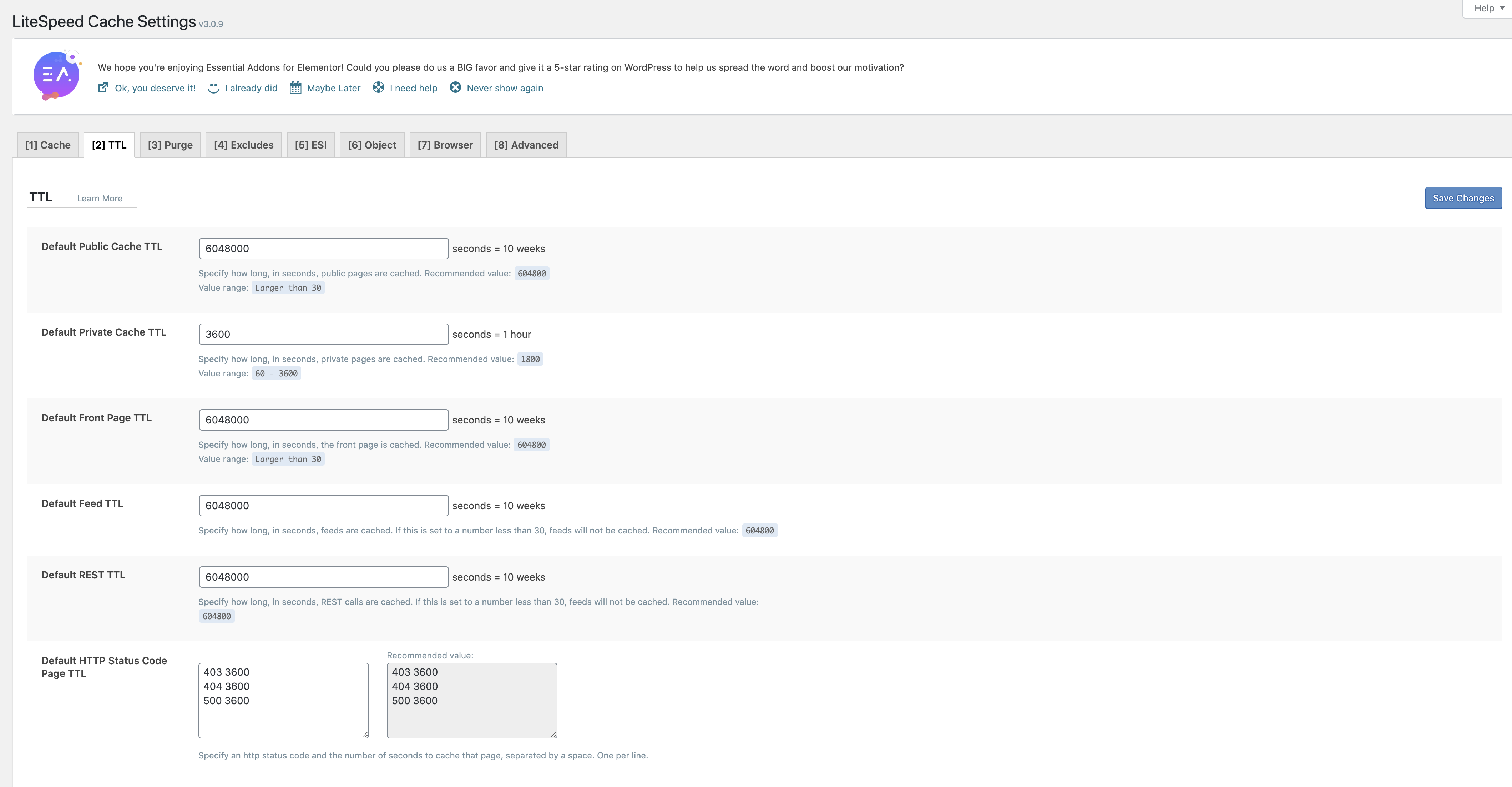This screenshot has height=787, width=1512.
Task: Click the Never show again link
Action: (505, 88)
